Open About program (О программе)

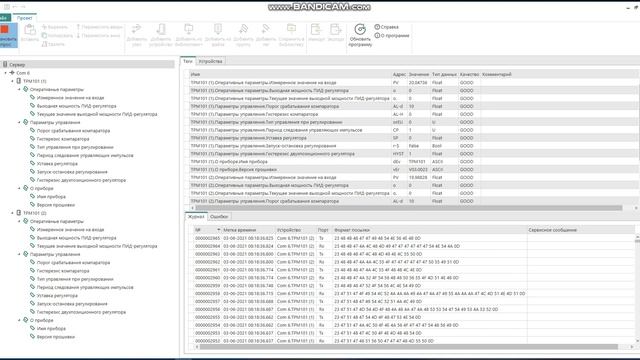tap(392, 36)
